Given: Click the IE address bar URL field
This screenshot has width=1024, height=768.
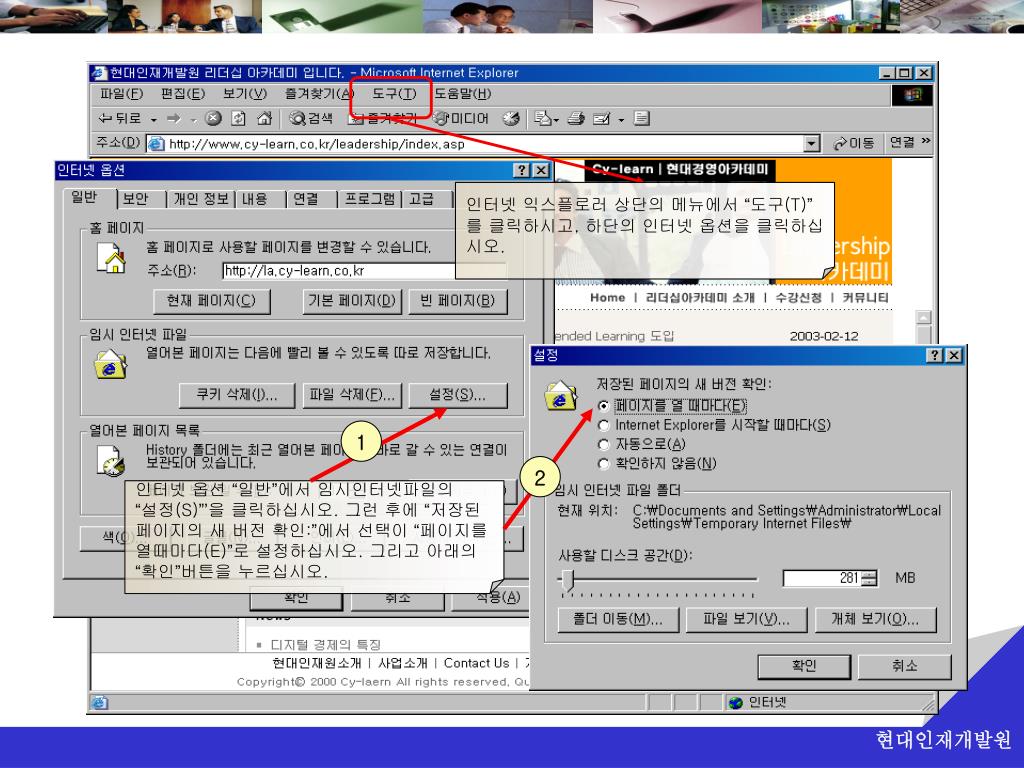Looking at the screenshot, I should 485,144.
